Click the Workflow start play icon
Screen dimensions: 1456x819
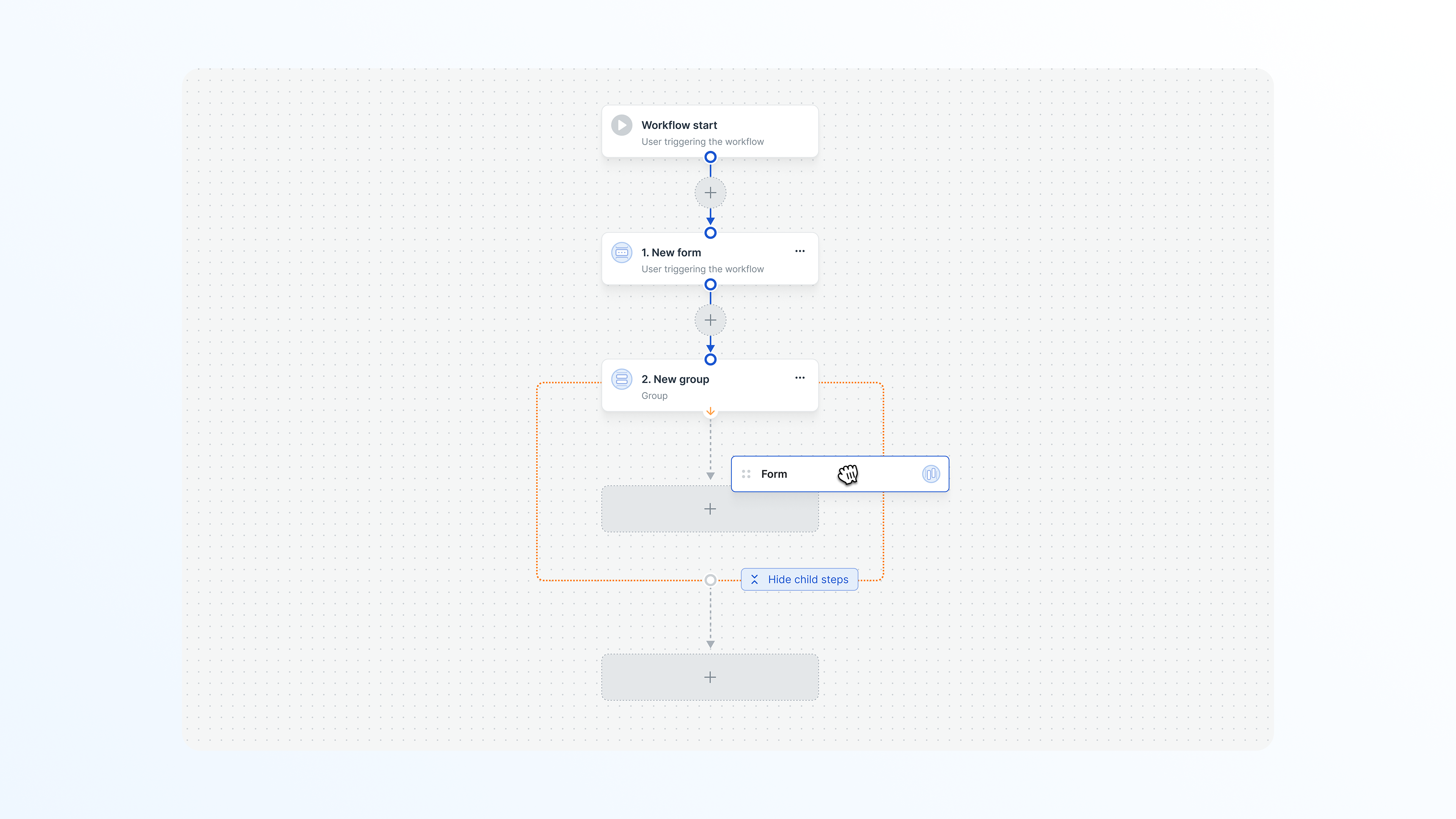coord(622,125)
